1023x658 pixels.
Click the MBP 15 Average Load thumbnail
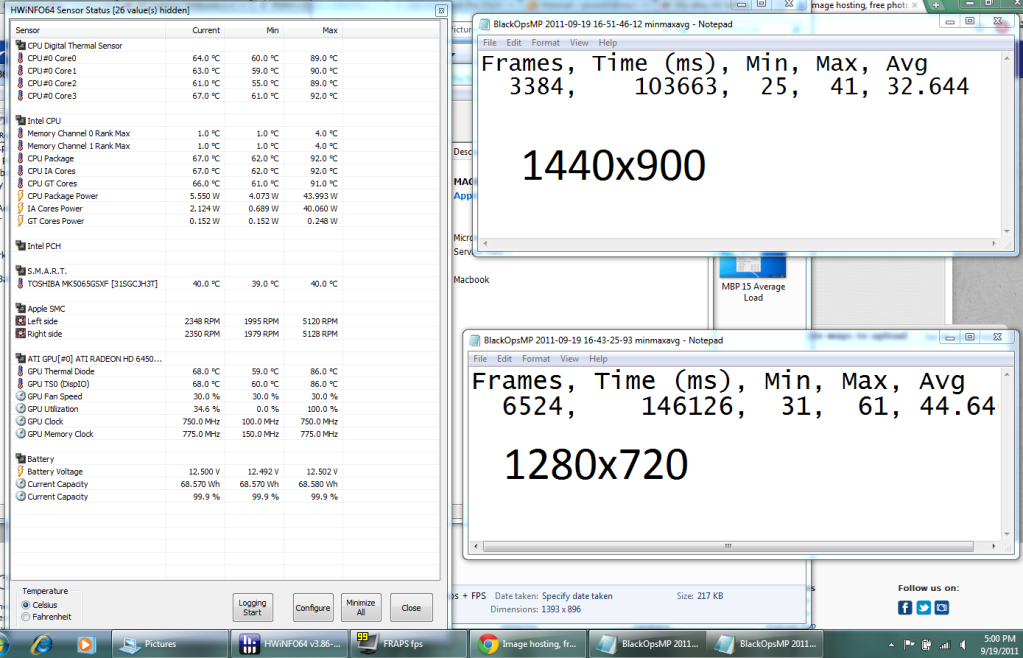(753, 266)
